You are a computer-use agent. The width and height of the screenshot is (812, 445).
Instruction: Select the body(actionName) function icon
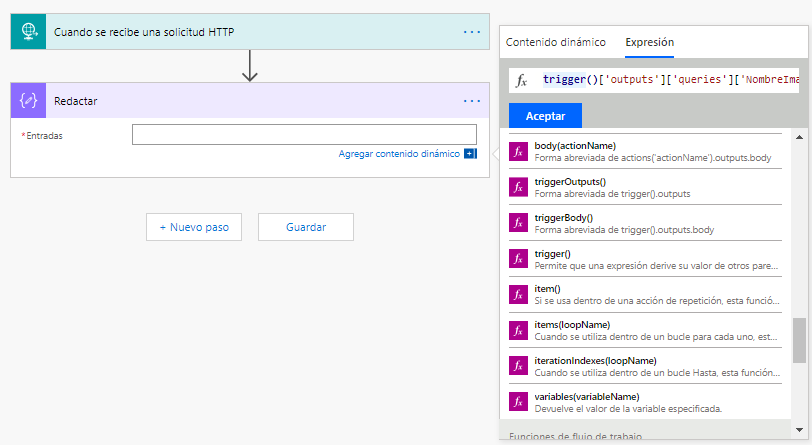tap(518, 152)
